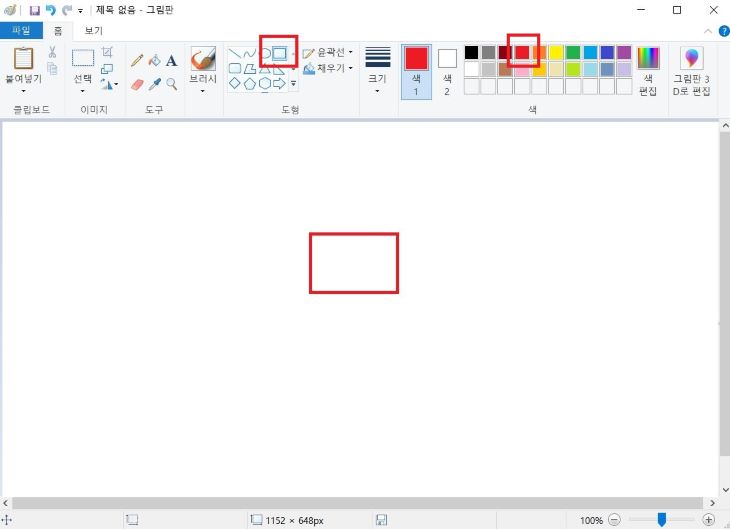Screen dimensions: 730x529
Task: Pick the green color swatch
Action: (573, 53)
